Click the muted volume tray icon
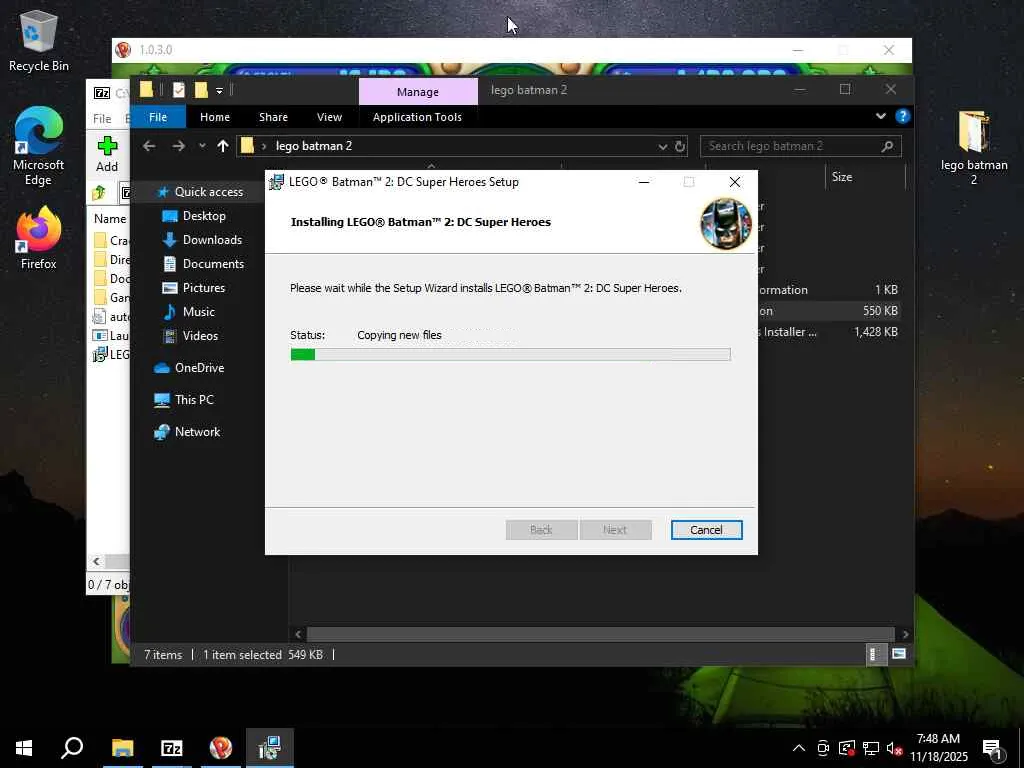1024x768 pixels. click(894, 748)
